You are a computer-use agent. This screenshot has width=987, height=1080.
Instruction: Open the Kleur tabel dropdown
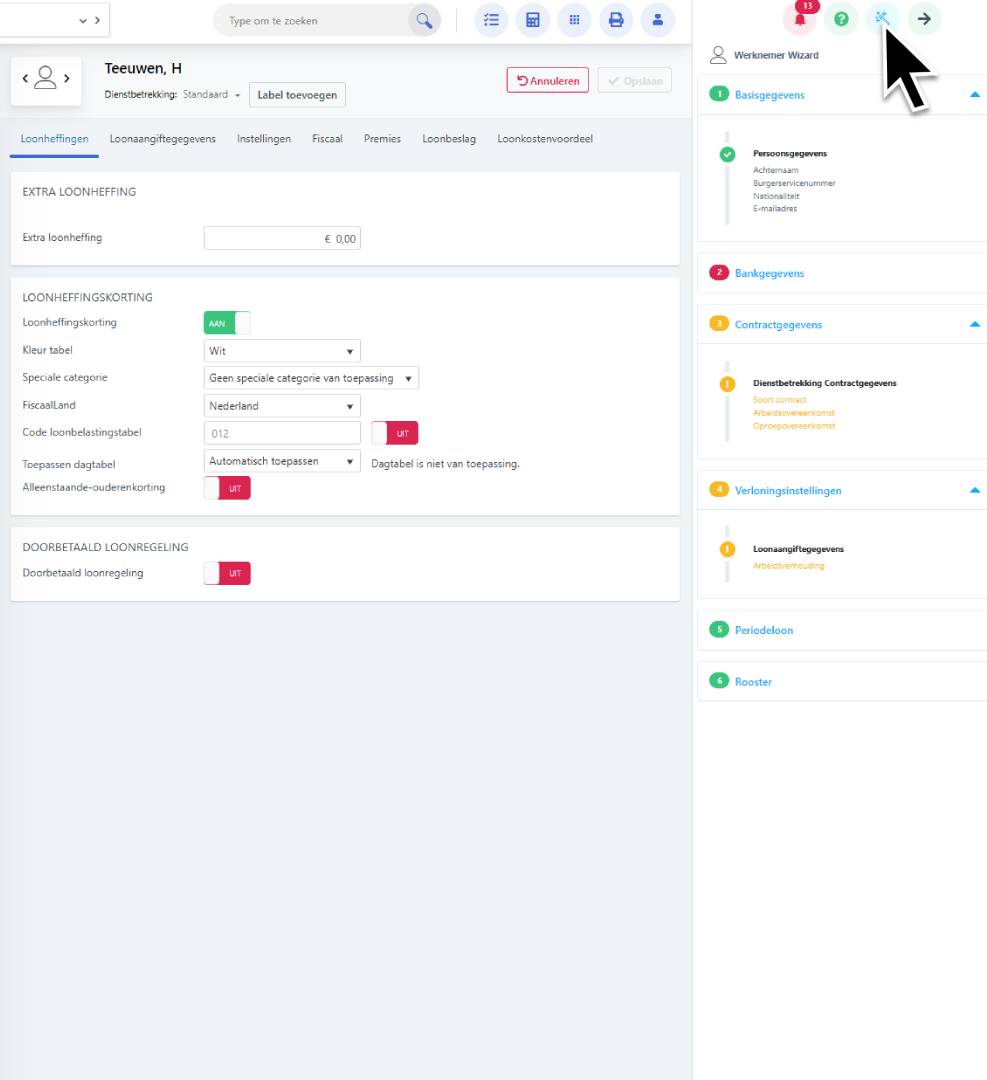[282, 351]
